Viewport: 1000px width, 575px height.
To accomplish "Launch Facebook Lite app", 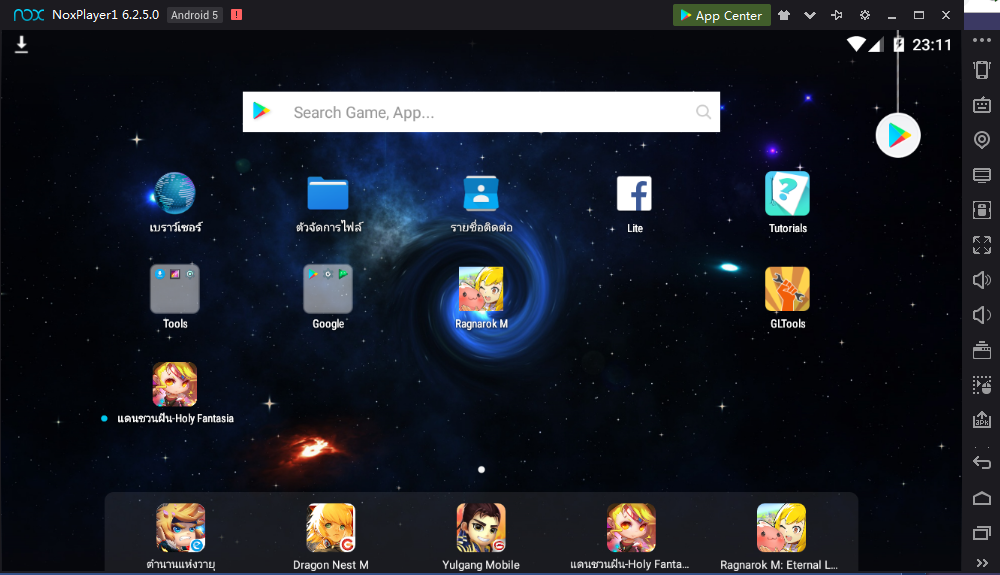I will (x=635, y=193).
